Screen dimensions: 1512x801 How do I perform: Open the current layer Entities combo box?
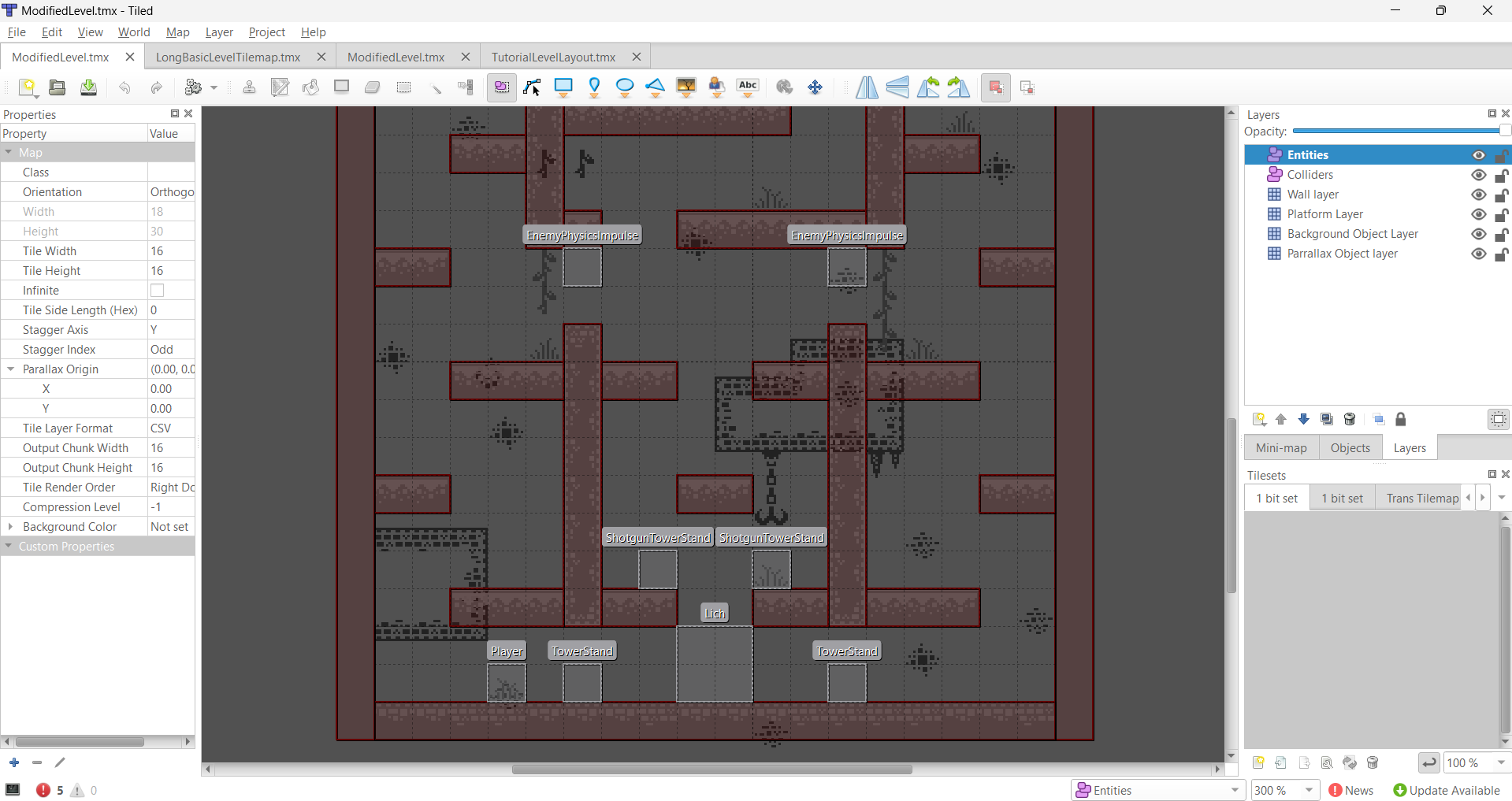click(x=1157, y=790)
